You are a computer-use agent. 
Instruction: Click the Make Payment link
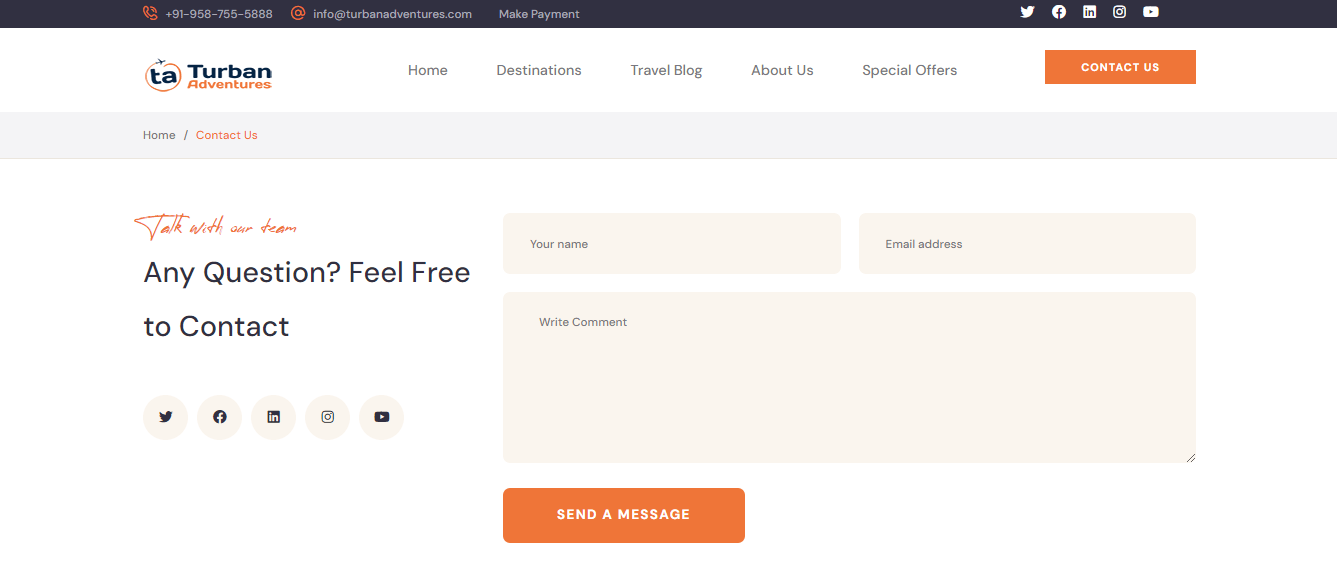click(539, 14)
